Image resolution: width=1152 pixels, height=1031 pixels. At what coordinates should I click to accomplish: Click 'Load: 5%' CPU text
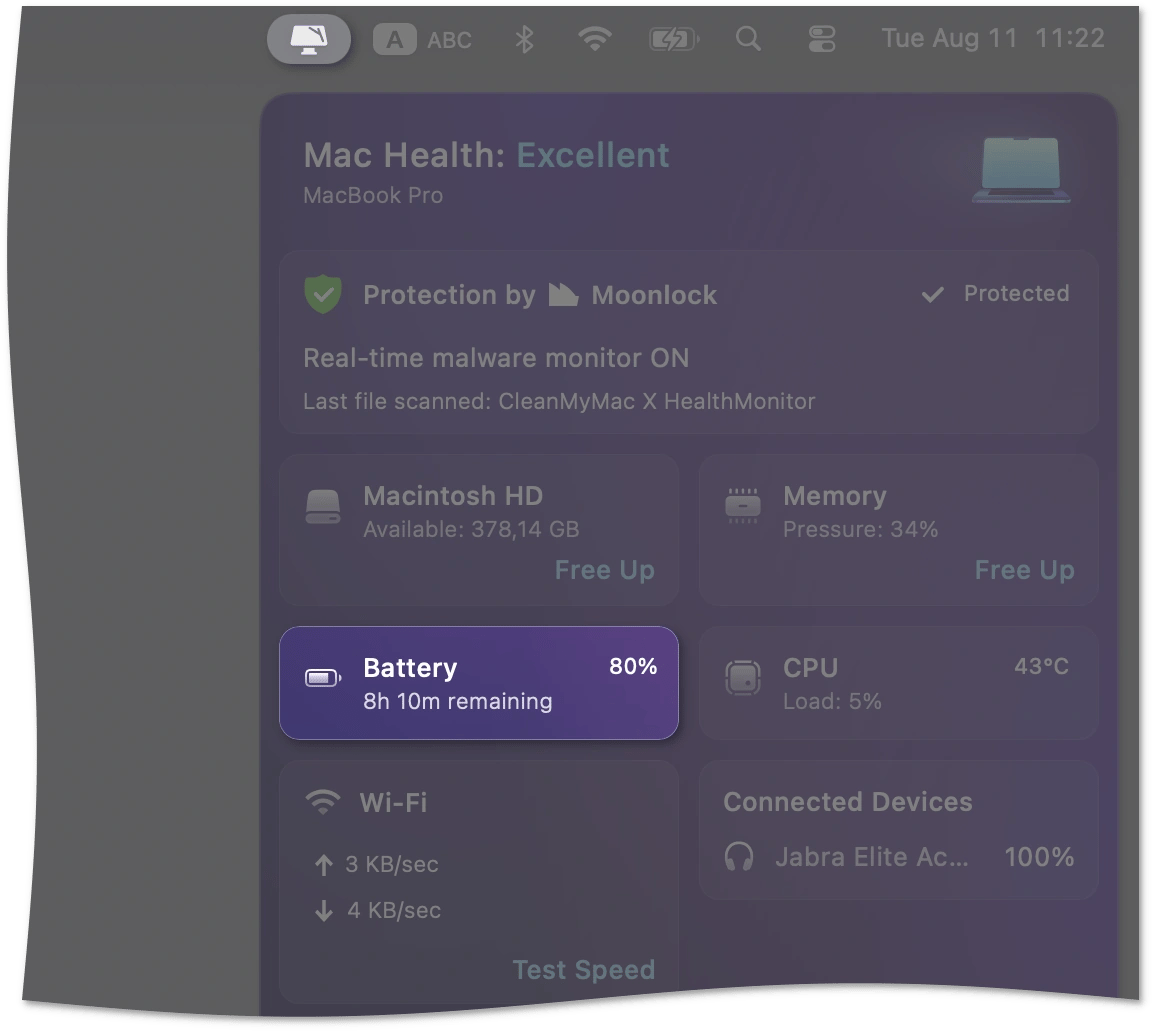click(832, 701)
